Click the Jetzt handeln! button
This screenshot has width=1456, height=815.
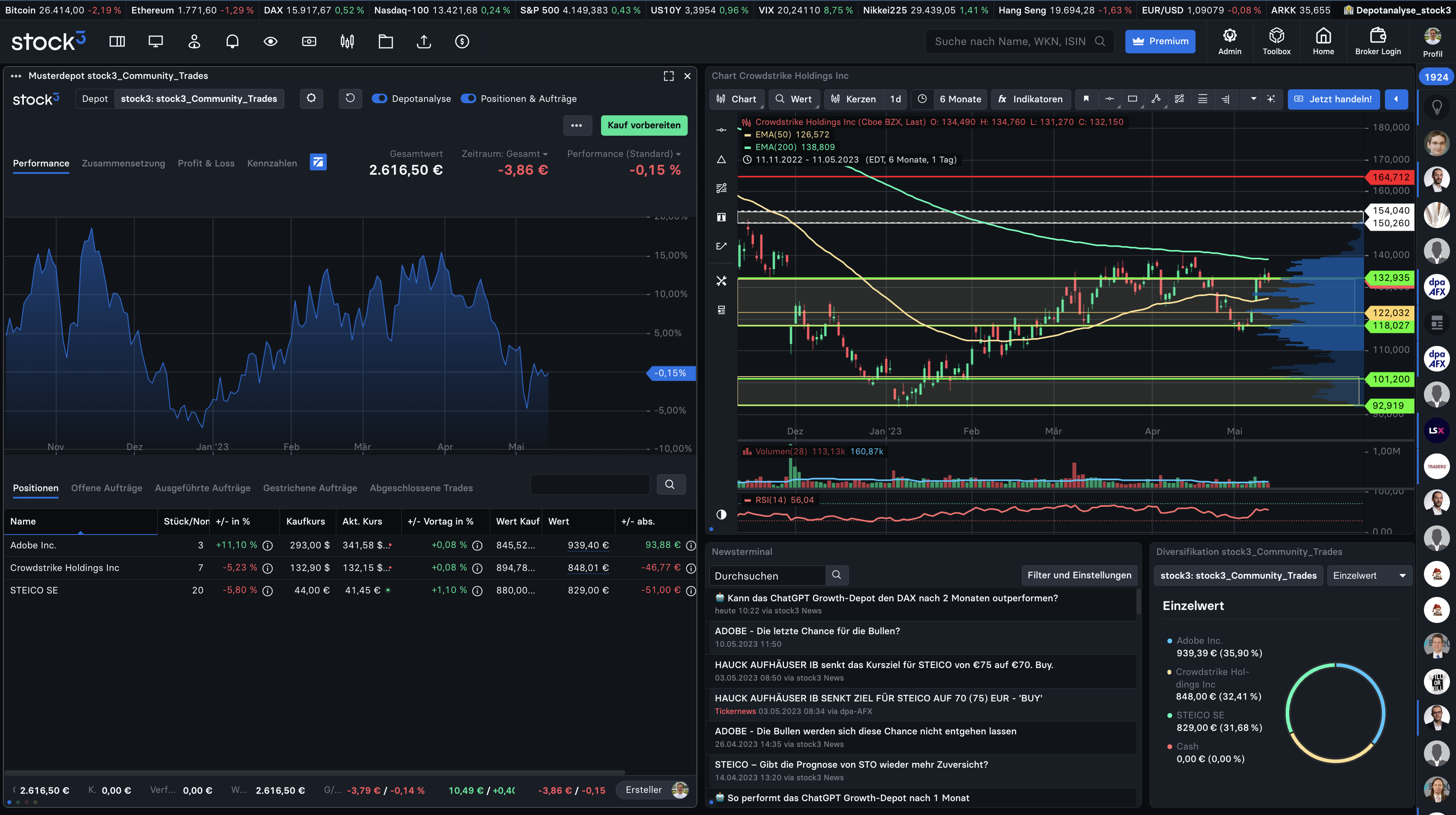point(1333,99)
